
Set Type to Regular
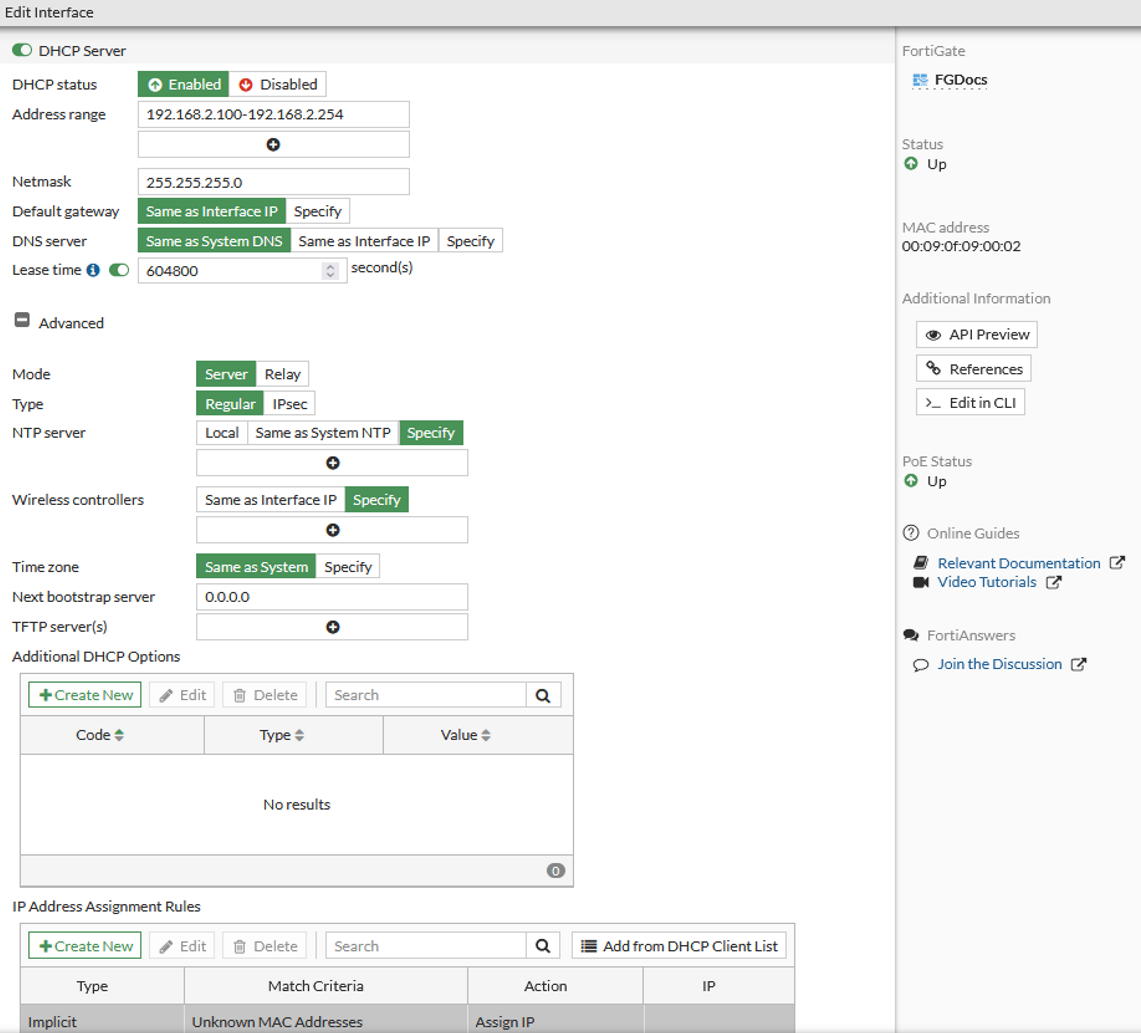click(x=230, y=404)
